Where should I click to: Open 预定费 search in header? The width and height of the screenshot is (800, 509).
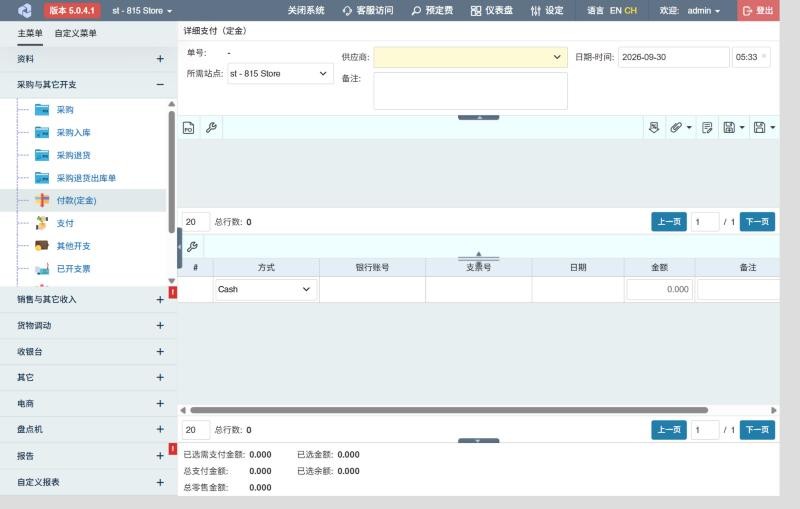pos(432,10)
